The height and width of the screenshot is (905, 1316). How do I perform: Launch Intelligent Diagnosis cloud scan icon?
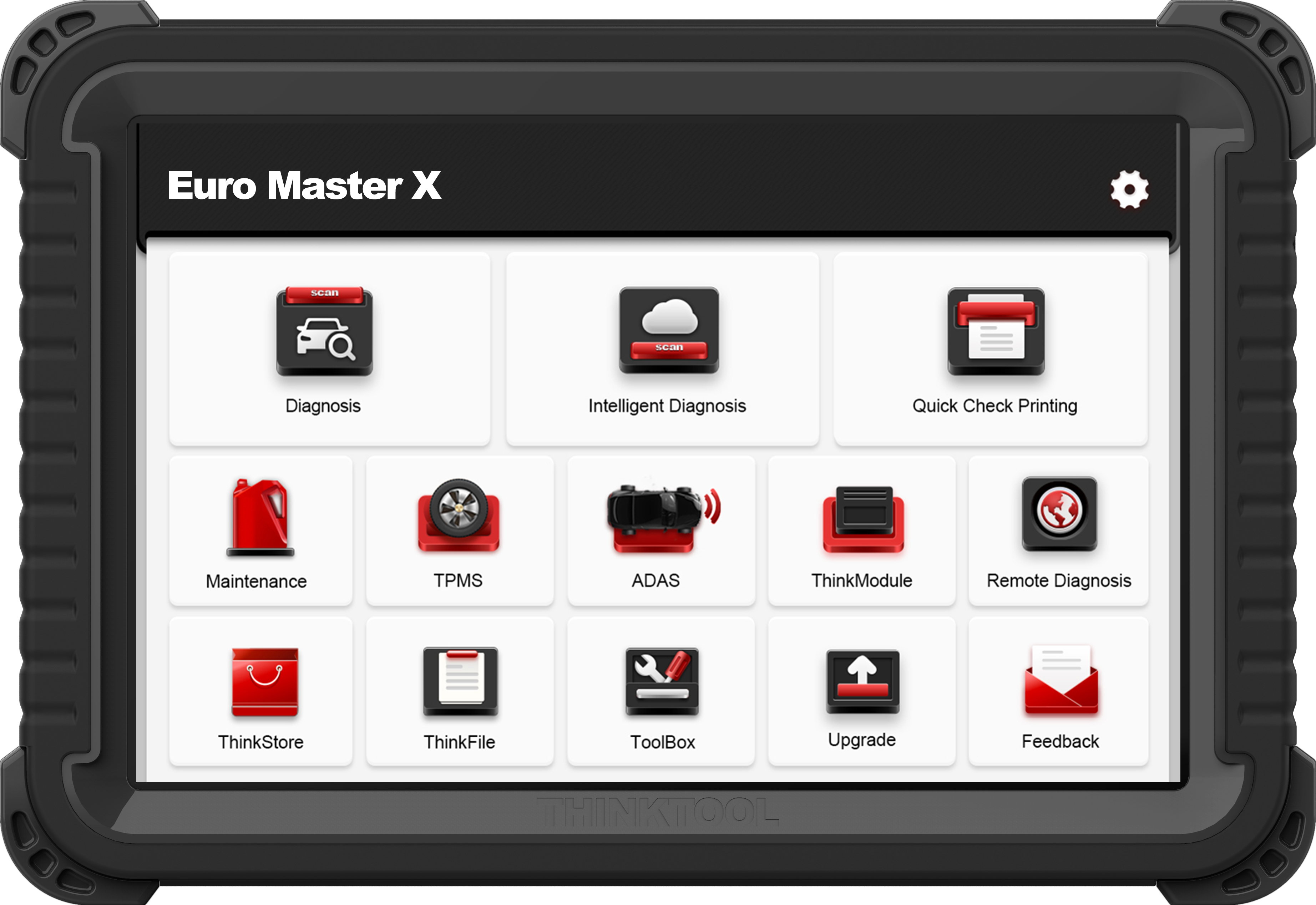click(669, 330)
